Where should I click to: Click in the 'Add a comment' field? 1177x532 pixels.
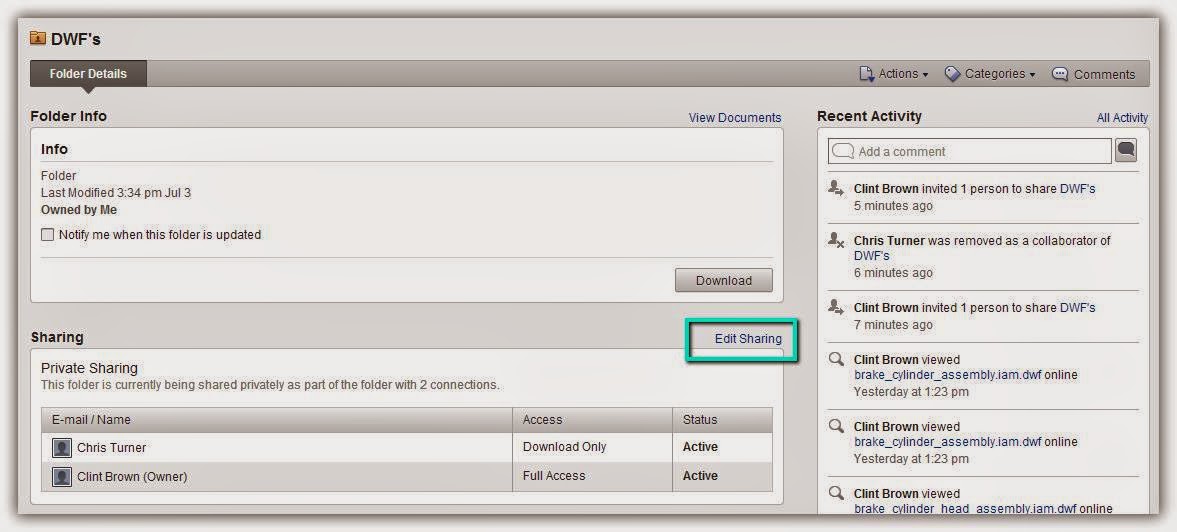(970, 151)
